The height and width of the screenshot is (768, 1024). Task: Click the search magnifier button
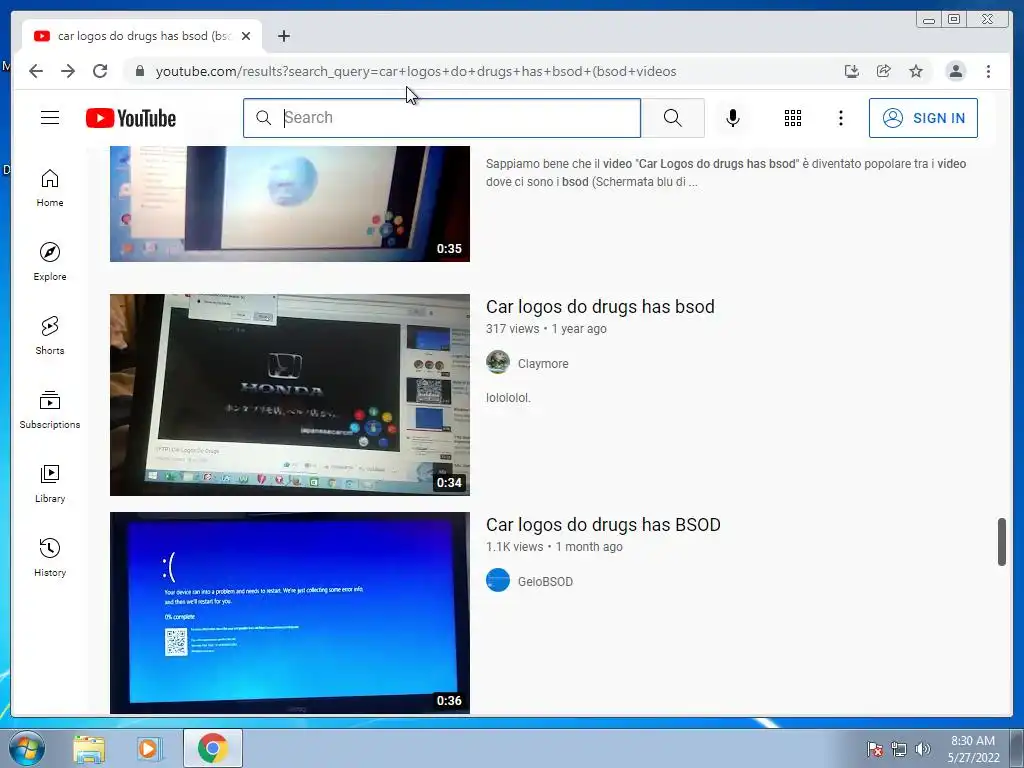coord(673,118)
